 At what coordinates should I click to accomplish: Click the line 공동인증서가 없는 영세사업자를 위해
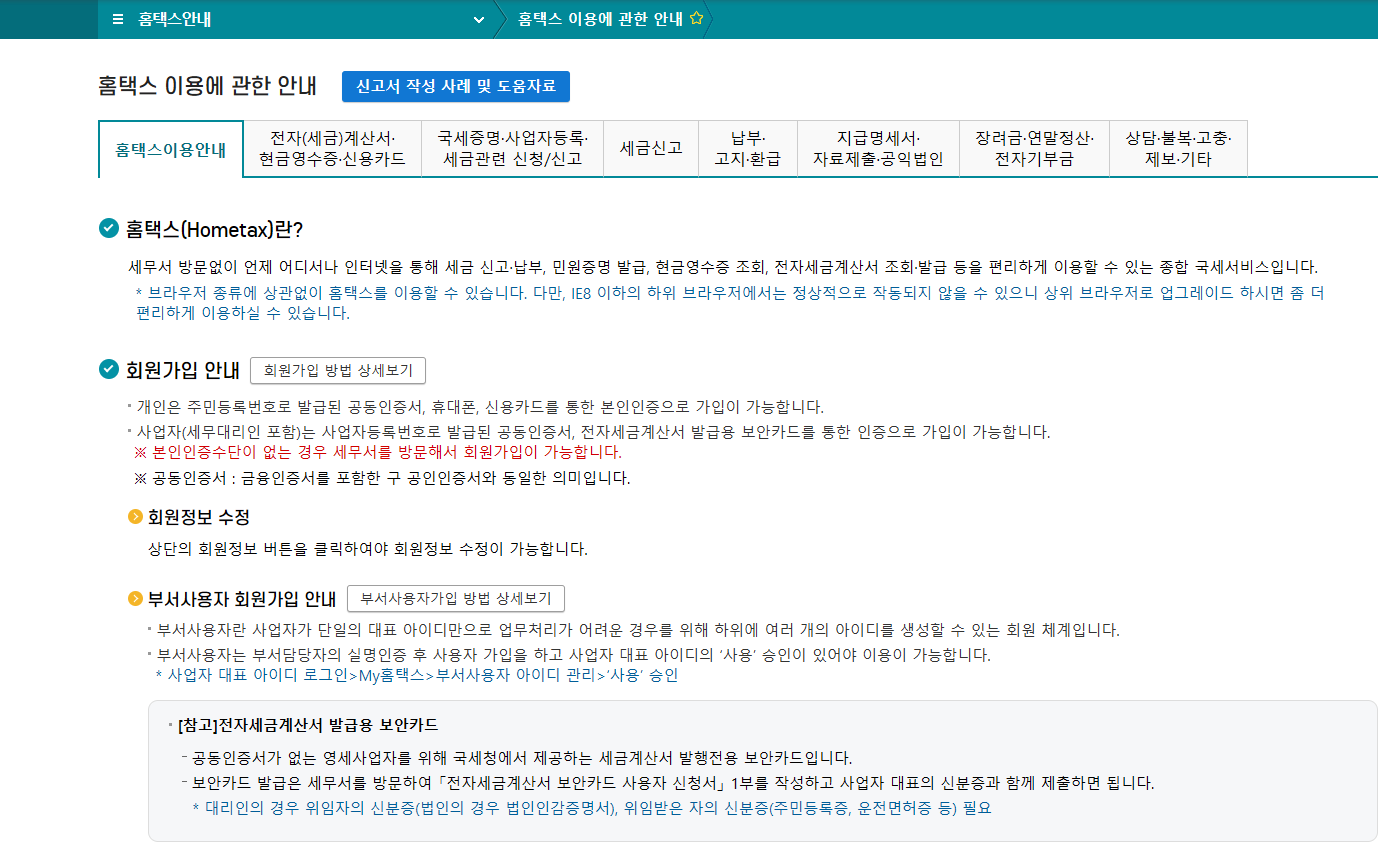click(522, 757)
